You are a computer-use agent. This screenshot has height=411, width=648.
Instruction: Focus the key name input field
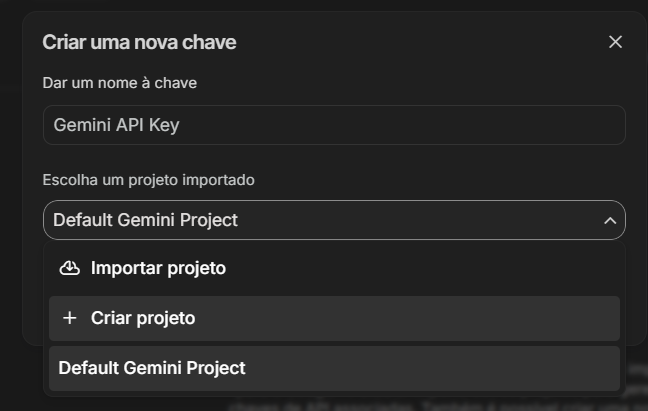pyautogui.click(x=334, y=125)
